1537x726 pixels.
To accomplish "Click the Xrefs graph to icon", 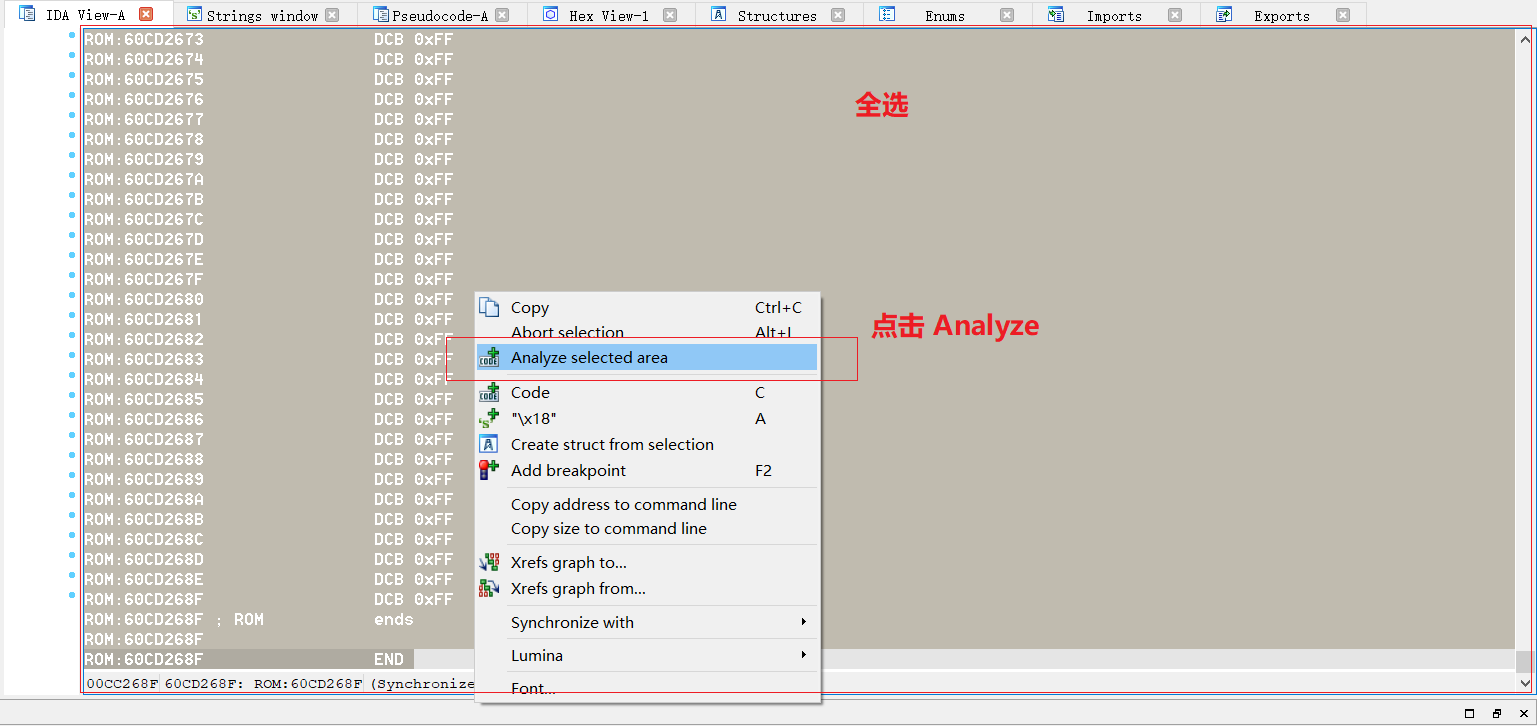I will 489,563.
